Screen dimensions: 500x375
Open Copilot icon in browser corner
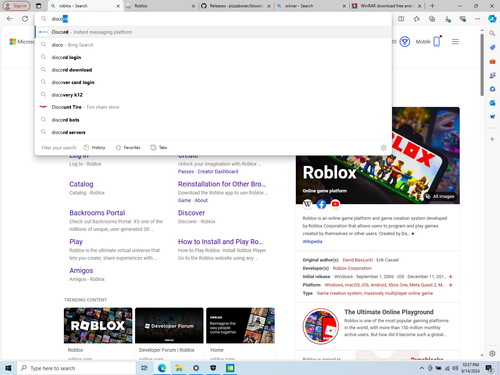tap(492, 19)
